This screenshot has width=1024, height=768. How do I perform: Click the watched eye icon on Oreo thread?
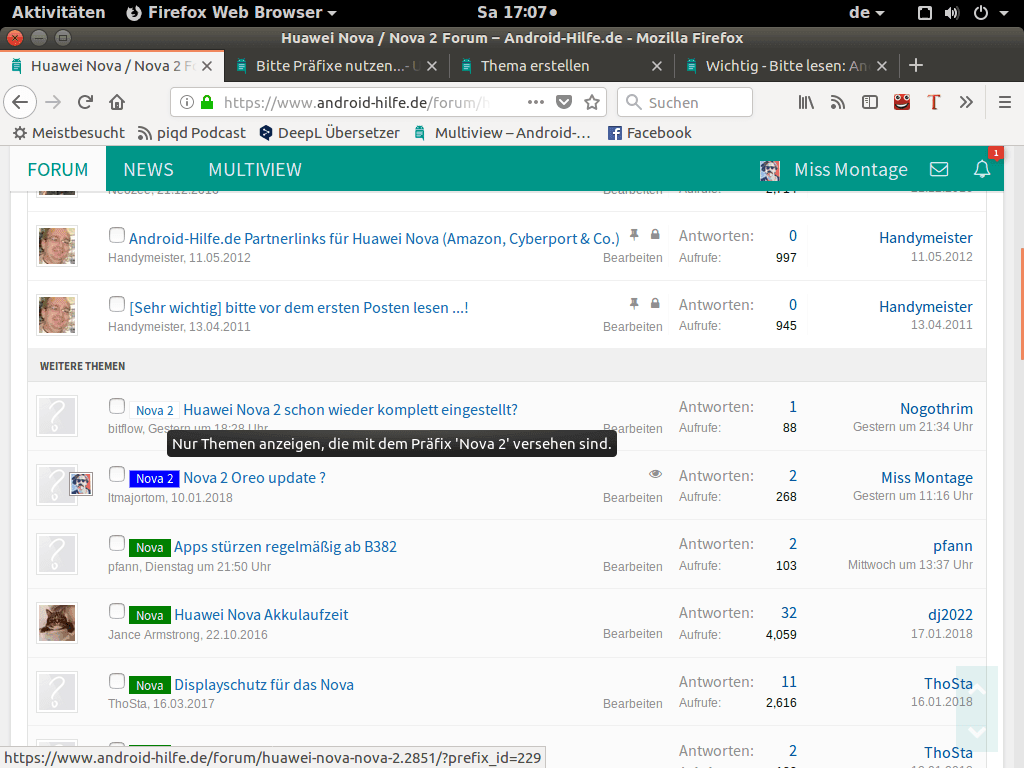pos(655,474)
